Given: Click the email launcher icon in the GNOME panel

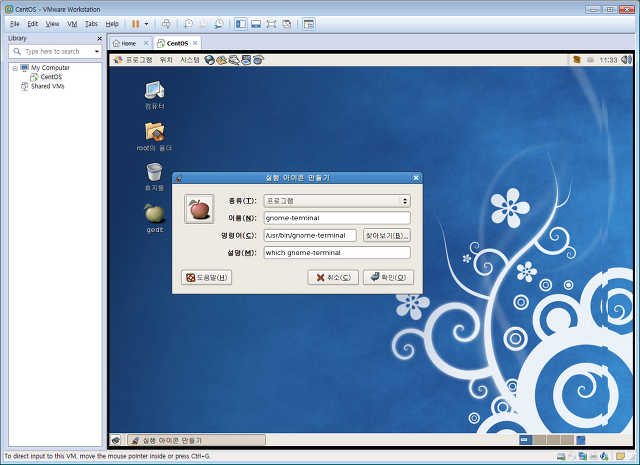Looking at the screenshot, I should (222, 60).
